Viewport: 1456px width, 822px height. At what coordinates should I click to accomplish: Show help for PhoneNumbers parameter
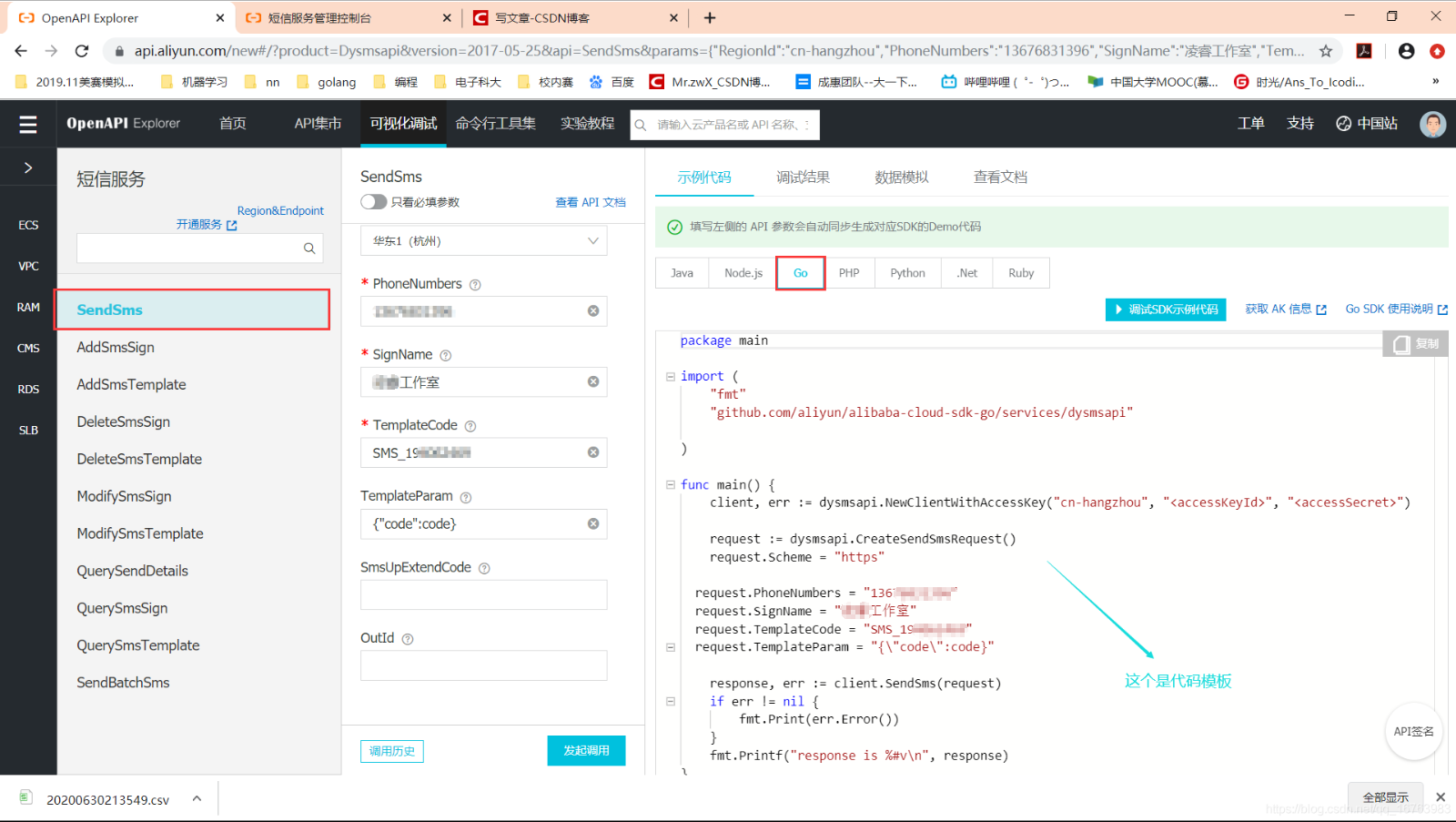475,285
